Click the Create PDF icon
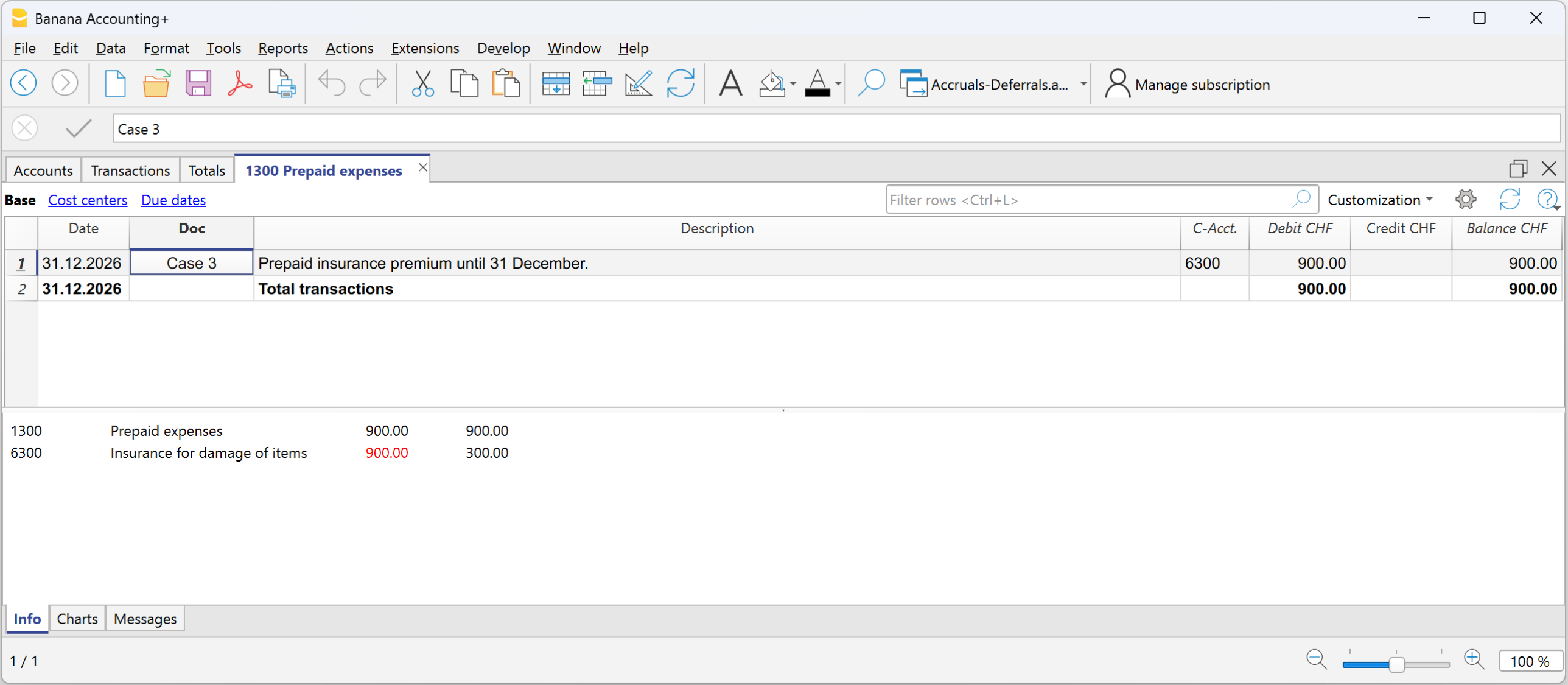Viewport: 1568px width, 685px height. 240,83
